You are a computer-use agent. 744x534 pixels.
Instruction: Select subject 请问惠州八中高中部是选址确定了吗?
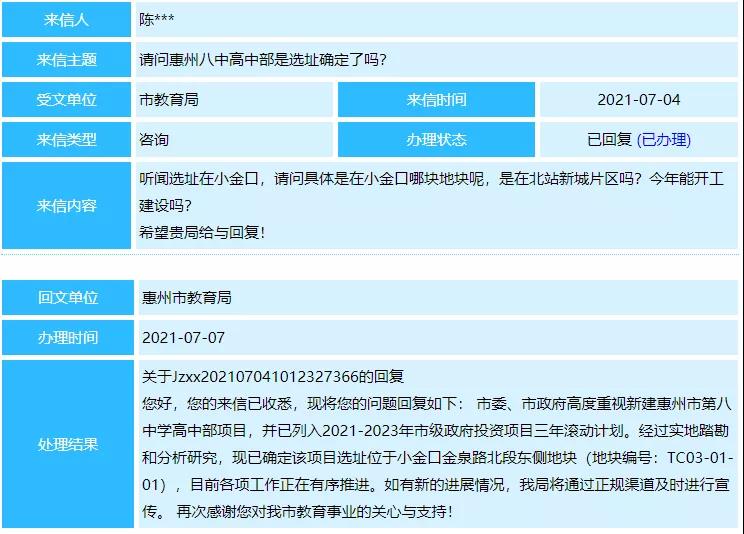click(263, 60)
